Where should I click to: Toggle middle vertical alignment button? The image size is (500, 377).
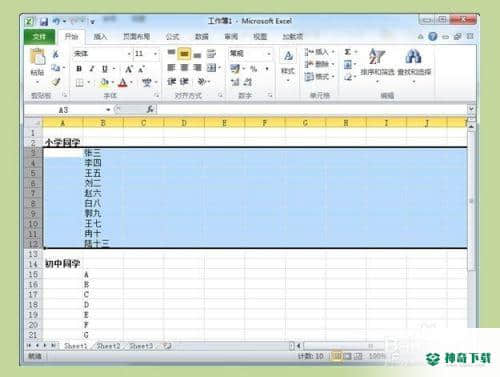(x=184, y=54)
